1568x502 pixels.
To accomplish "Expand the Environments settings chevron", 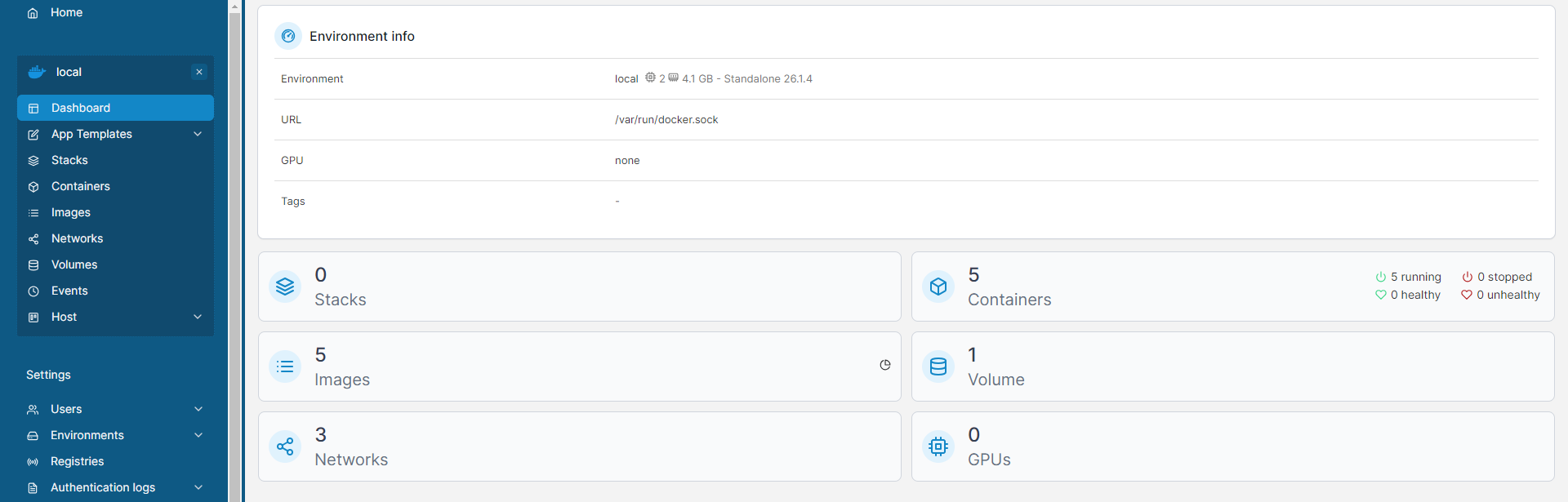I will (x=198, y=435).
